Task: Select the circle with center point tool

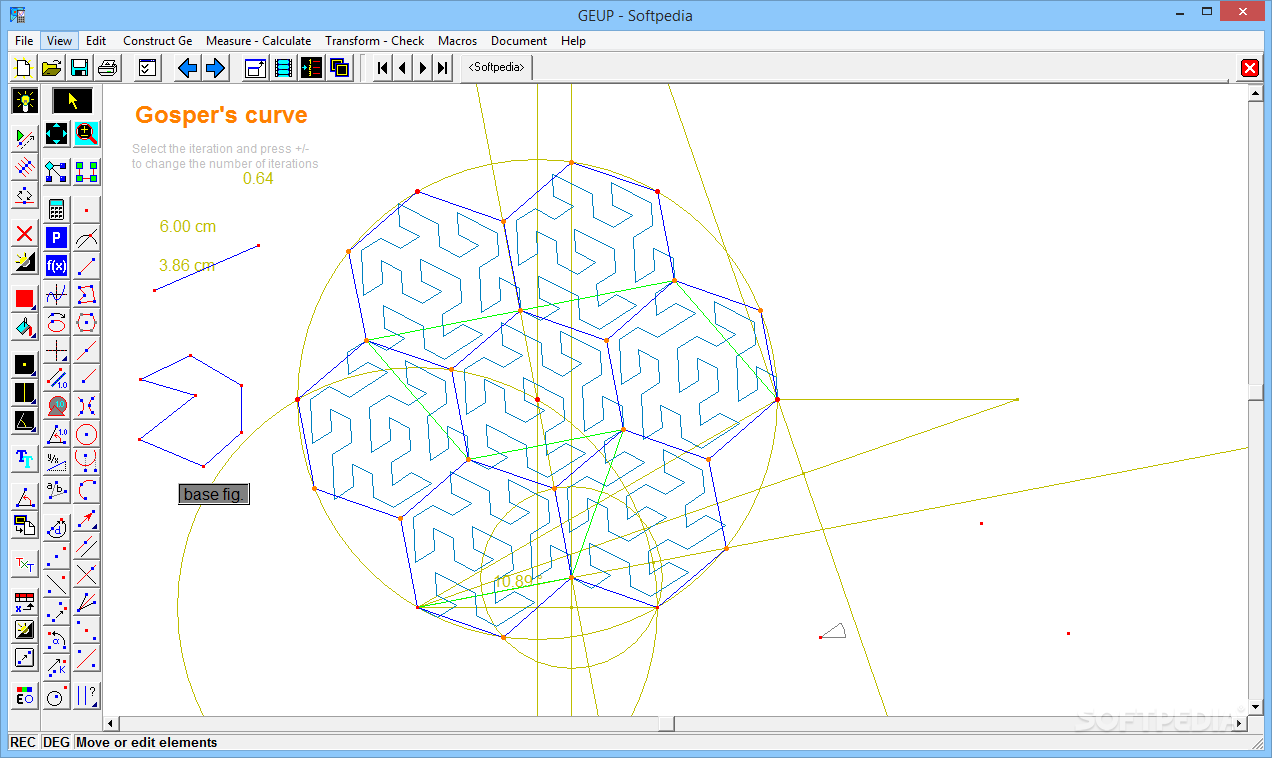Action: tap(87, 434)
